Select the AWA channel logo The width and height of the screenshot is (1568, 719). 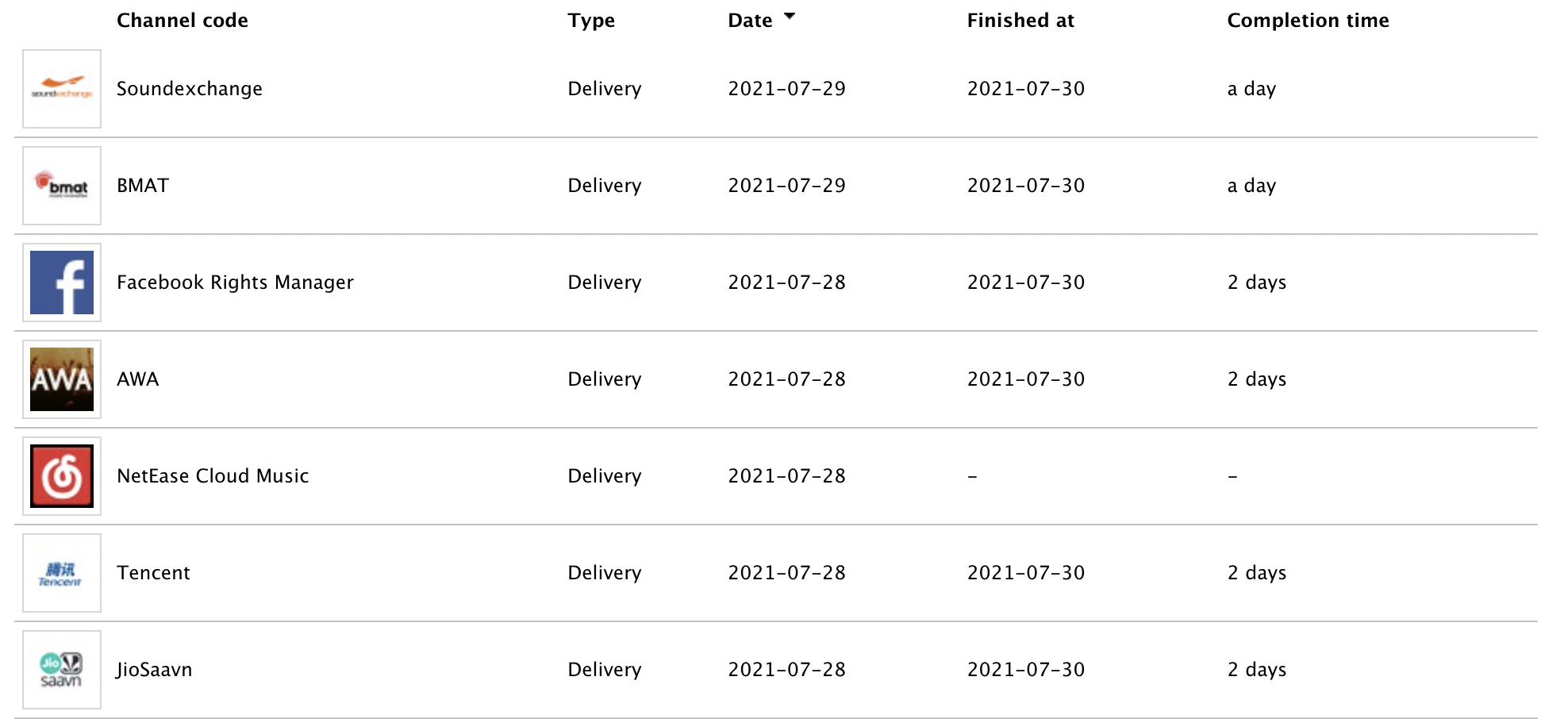[62, 379]
